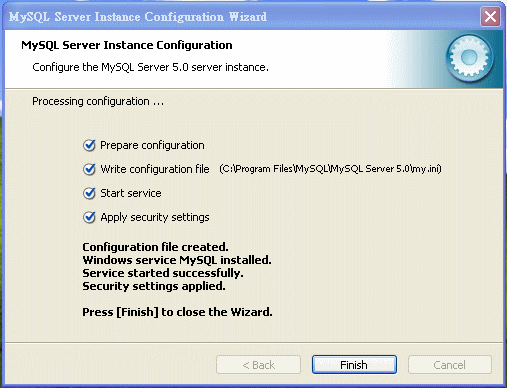Screen dimensions: 507x388
Task: Click the Finish button
Action: [354, 365]
